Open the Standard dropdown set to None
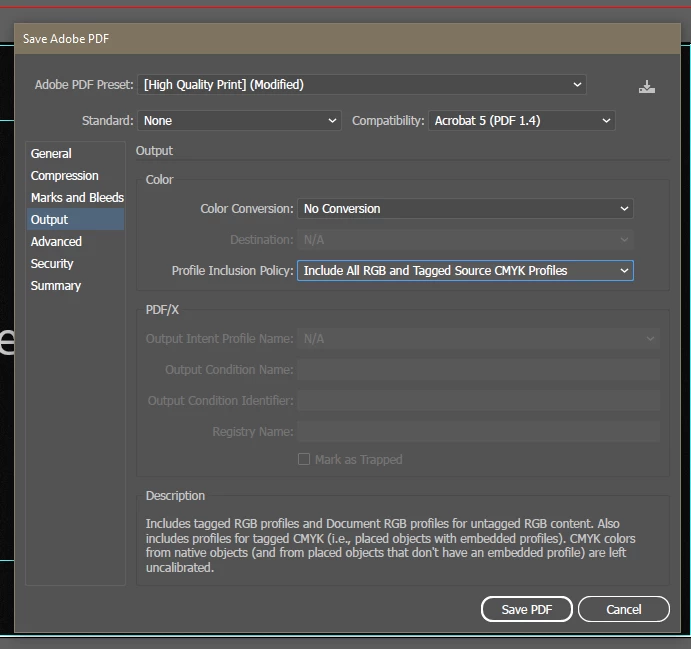Screen dimensions: 691x649 239,121
